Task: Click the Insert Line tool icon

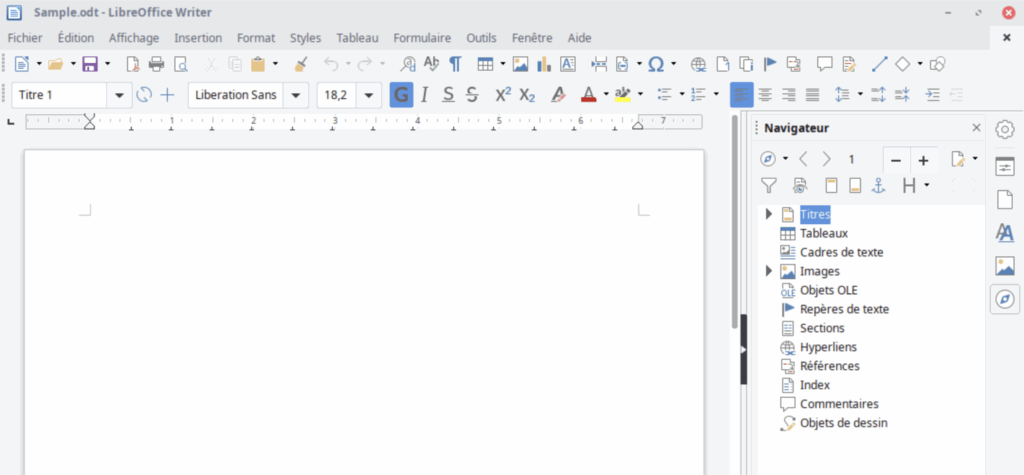Action: pyautogui.click(x=879, y=64)
